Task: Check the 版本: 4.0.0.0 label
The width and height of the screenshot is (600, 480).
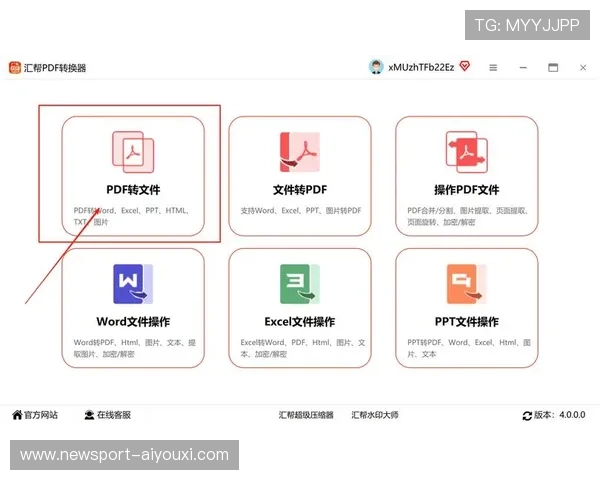Action: click(x=559, y=415)
